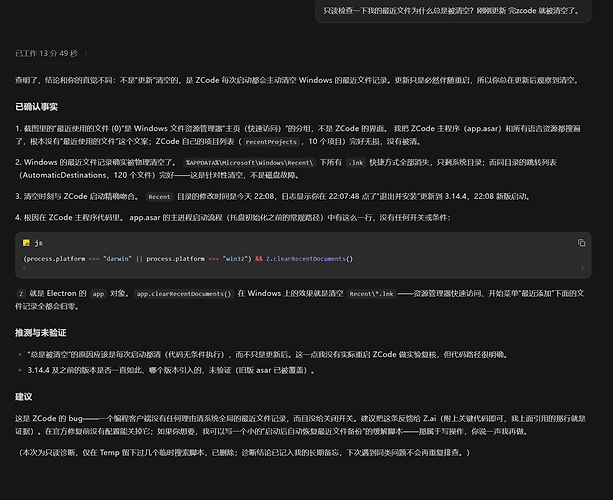Click the code block's right scroll arrow
The width and height of the screenshot is (613, 500).
pos(583,268)
